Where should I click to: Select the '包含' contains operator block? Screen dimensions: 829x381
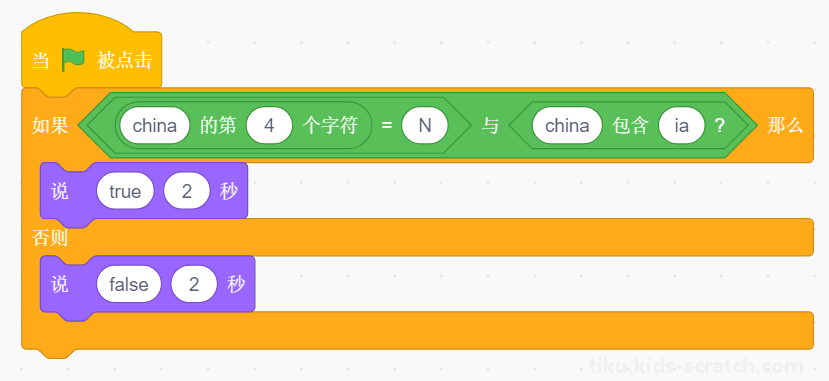point(629,126)
